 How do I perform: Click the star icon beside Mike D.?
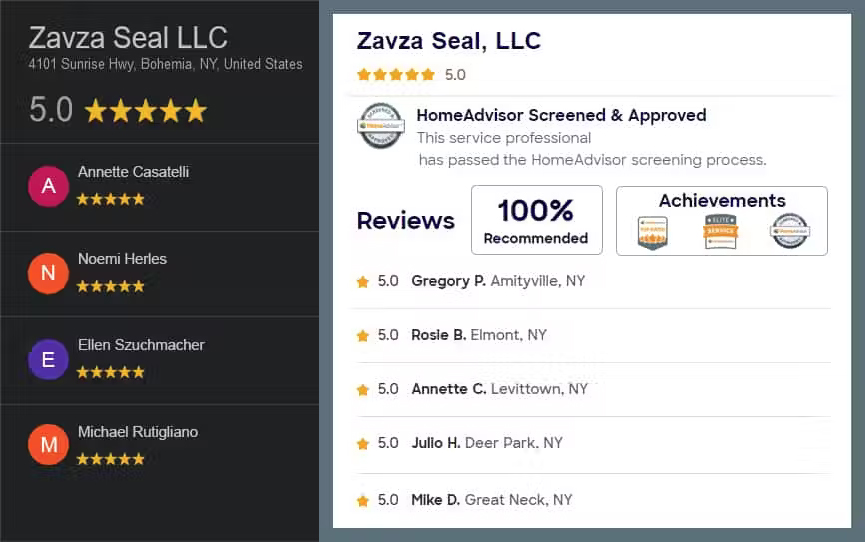(x=362, y=501)
